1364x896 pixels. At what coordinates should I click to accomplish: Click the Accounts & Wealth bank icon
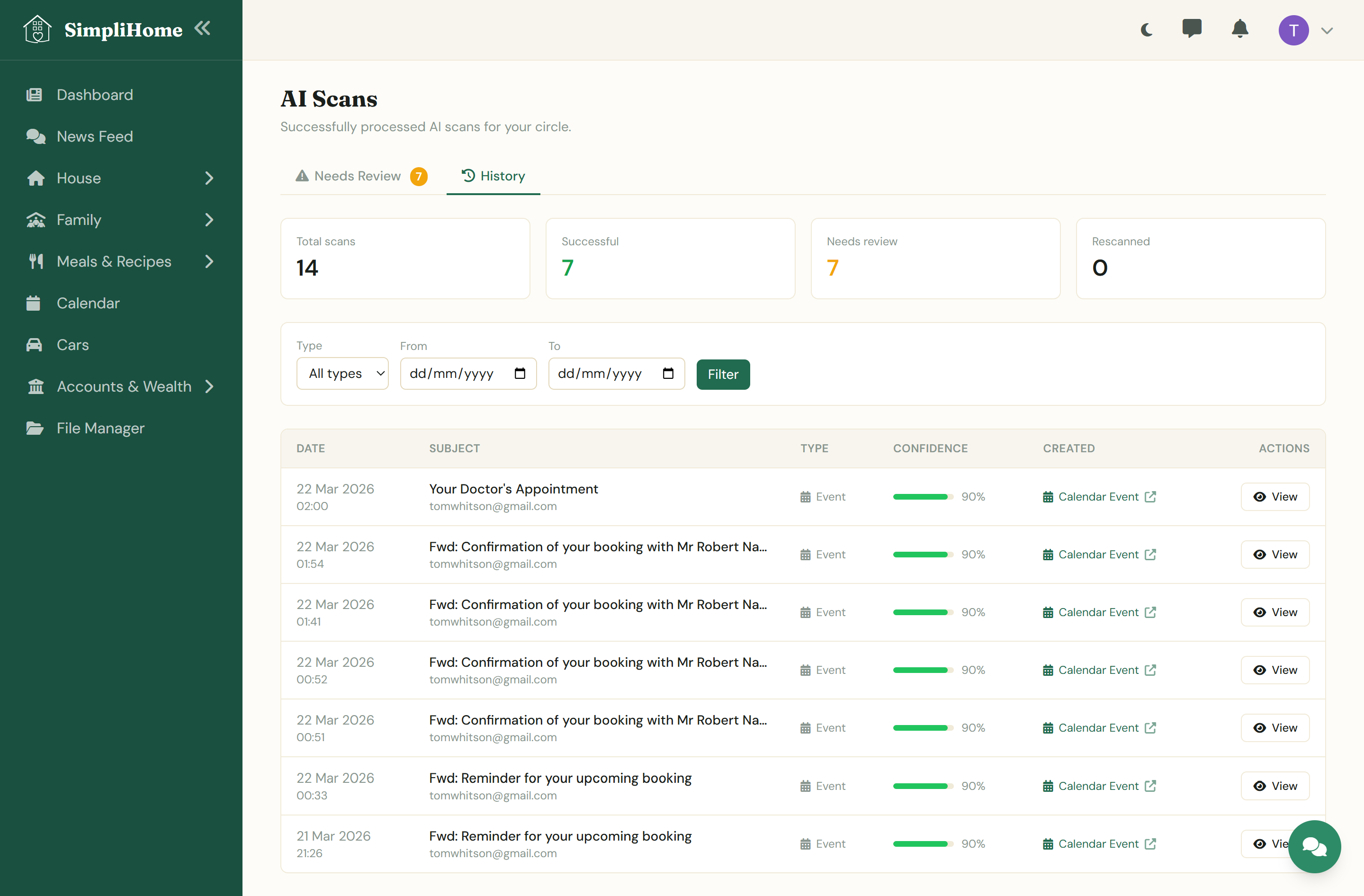(x=36, y=387)
